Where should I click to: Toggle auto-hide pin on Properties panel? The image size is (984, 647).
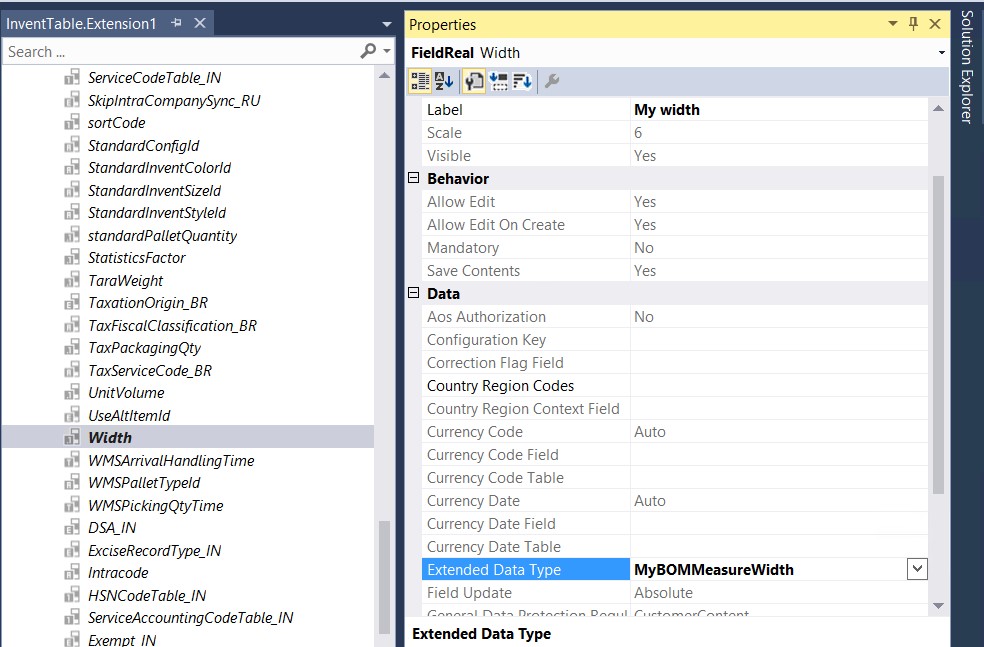pyautogui.click(x=913, y=24)
